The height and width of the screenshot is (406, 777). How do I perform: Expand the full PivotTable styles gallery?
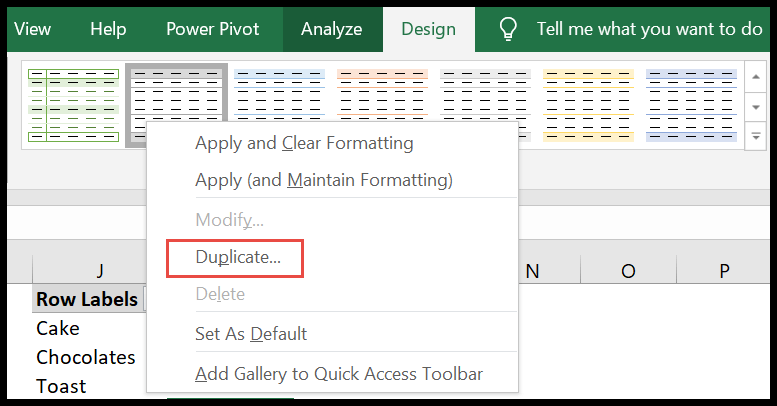point(758,135)
